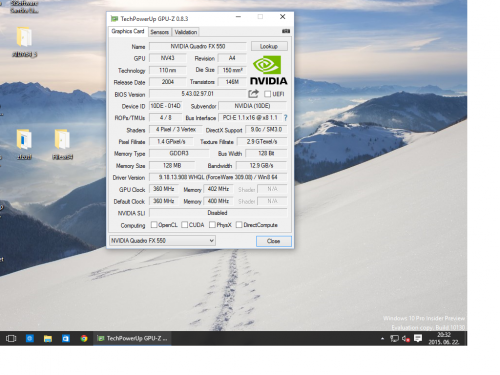Click the NVIDIA SLI field showing Disabled
This screenshot has height=375, width=500.
tap(218, 213)
